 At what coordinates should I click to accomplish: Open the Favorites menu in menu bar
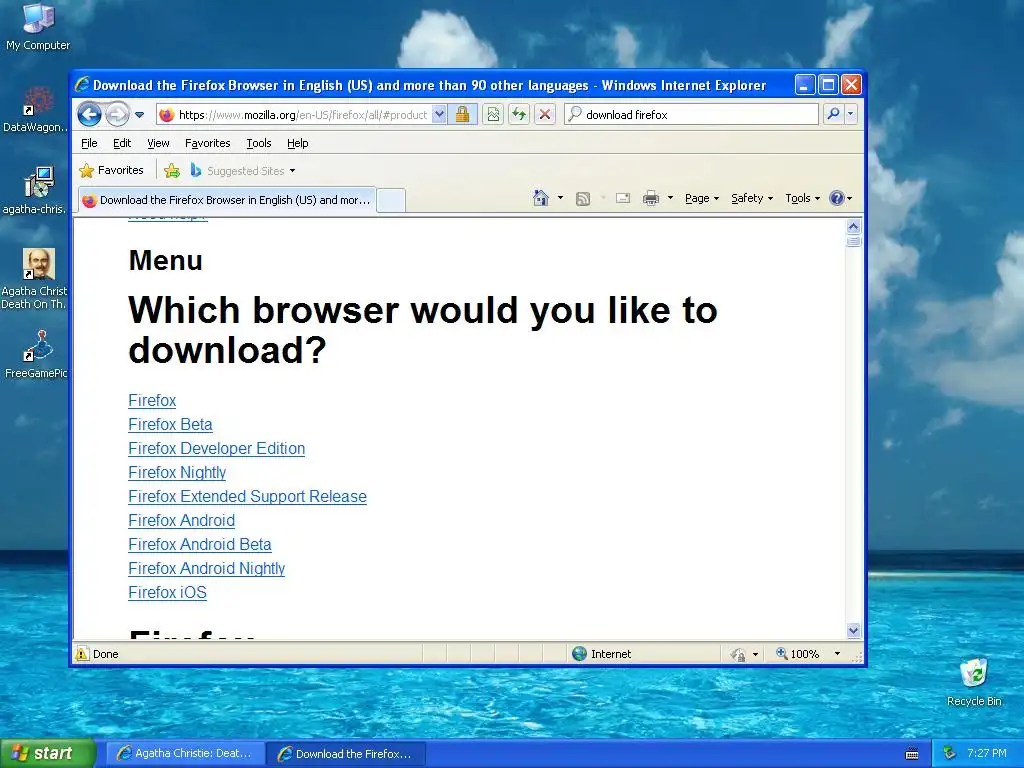point(208,143)
